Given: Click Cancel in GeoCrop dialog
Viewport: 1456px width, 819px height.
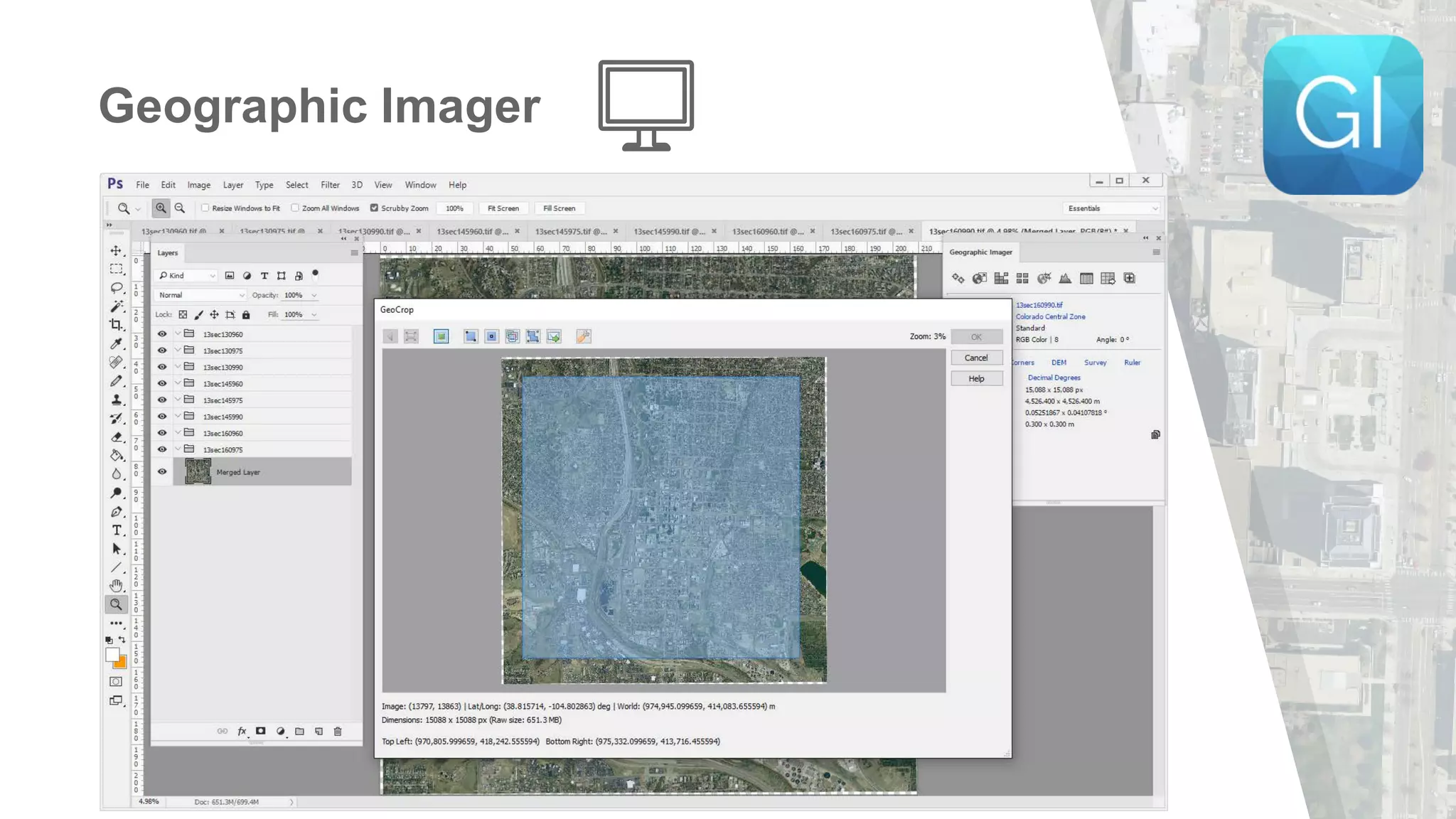Looking at the screenshot, I should pos(976,358).
